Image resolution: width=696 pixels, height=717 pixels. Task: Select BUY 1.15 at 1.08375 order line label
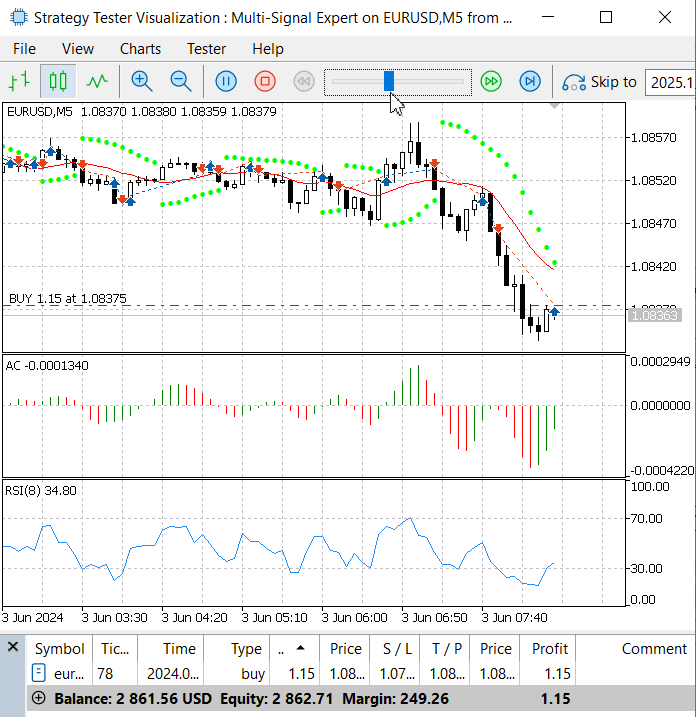coord(68,299)
